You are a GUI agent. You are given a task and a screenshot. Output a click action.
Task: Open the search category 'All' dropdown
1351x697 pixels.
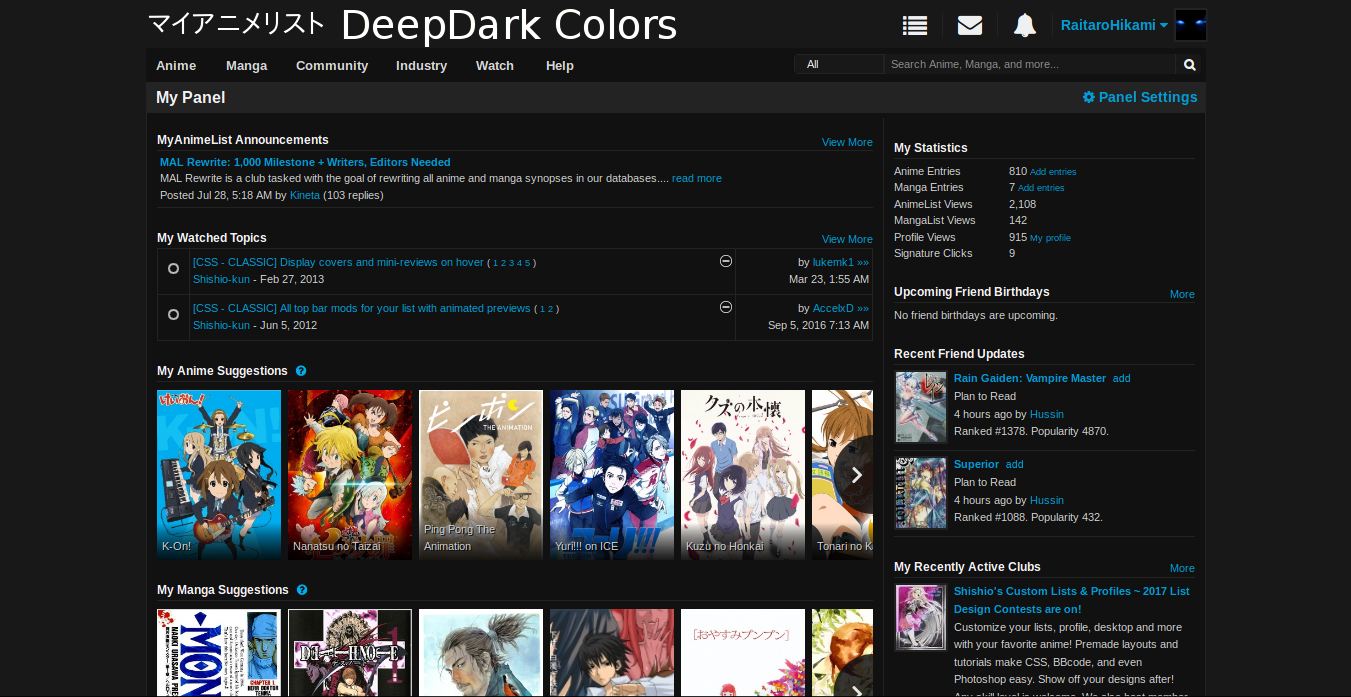point(839,64)
